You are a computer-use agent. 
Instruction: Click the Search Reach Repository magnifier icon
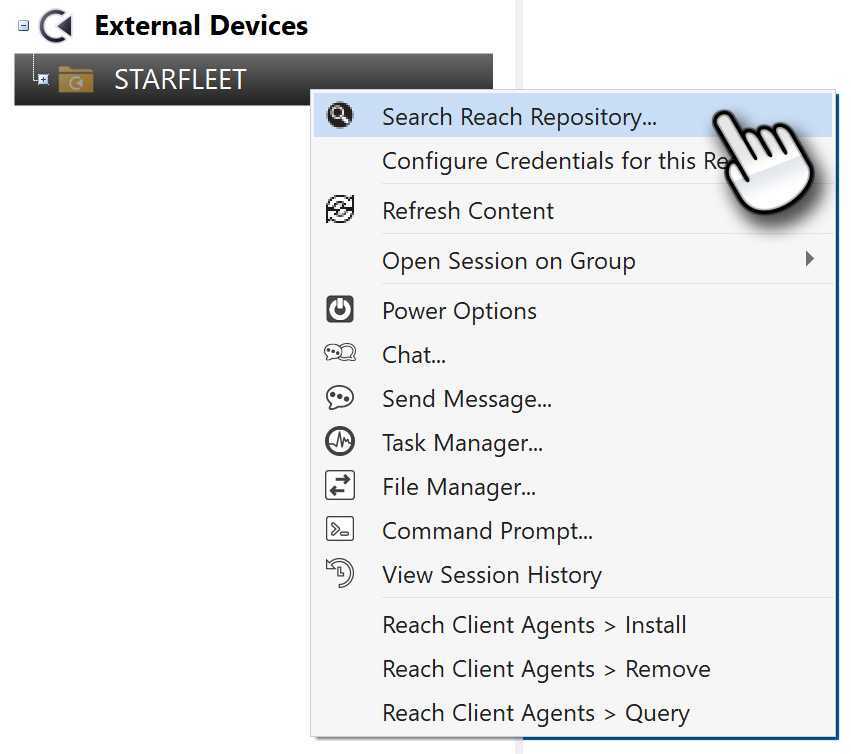coord(340,116)
